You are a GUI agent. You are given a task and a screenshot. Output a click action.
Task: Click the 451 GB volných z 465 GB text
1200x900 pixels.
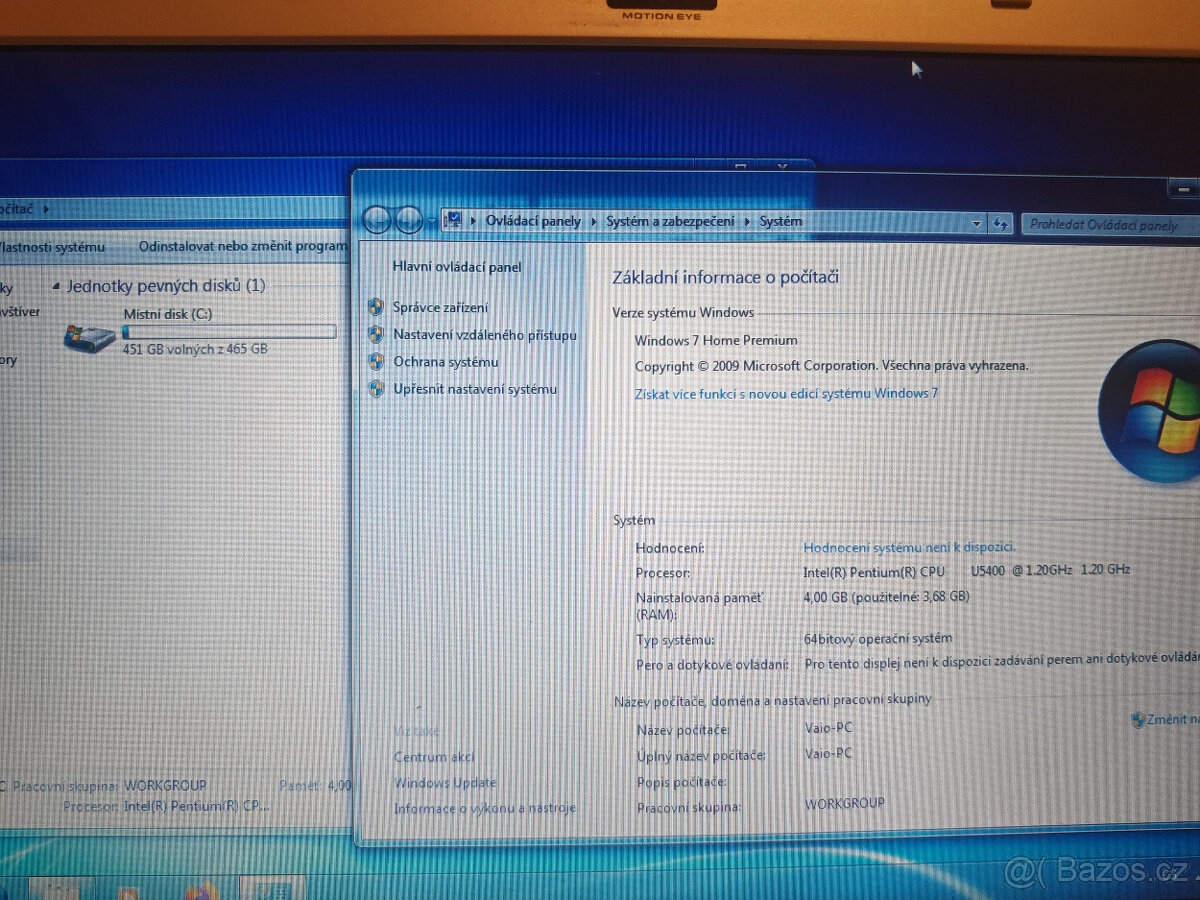click(x=195, y=349)
